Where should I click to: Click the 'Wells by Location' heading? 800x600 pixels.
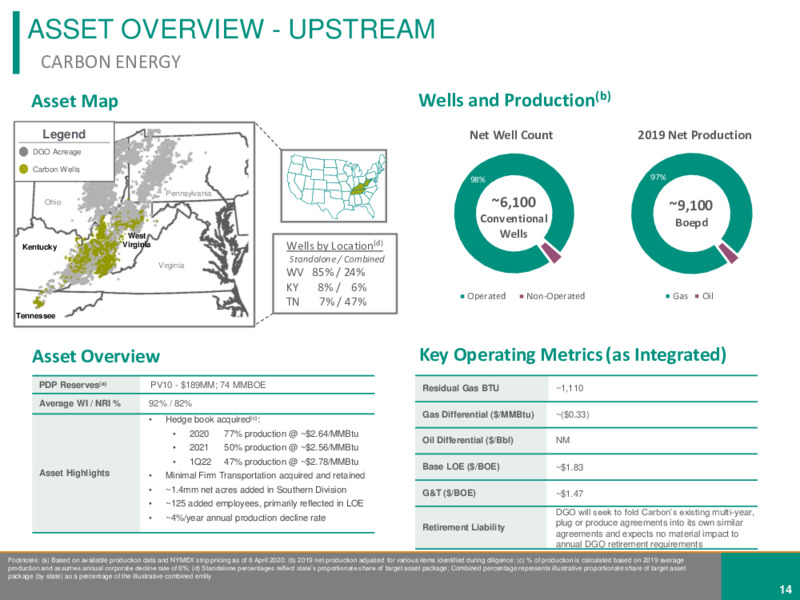[x=334, y=245]
